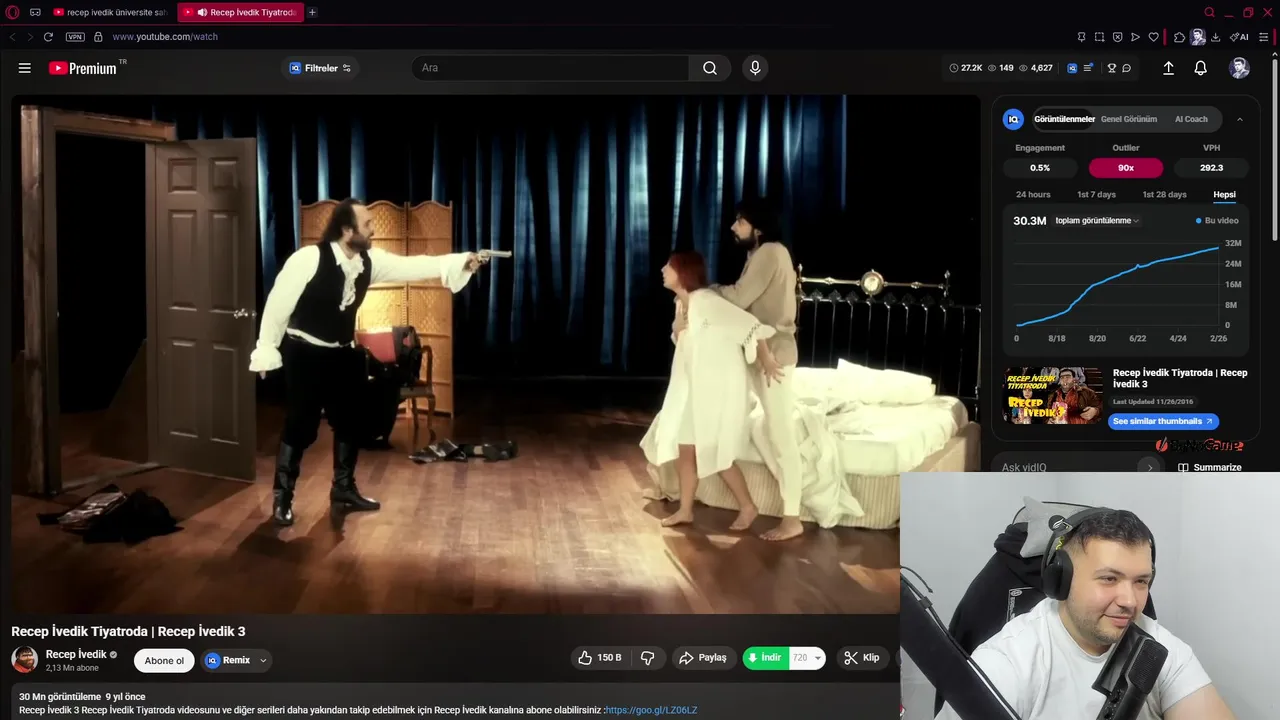Screen dimensions: 1280x720
Task: Open the vidIQ Filtreler button
Action: (x=320, y=68)
